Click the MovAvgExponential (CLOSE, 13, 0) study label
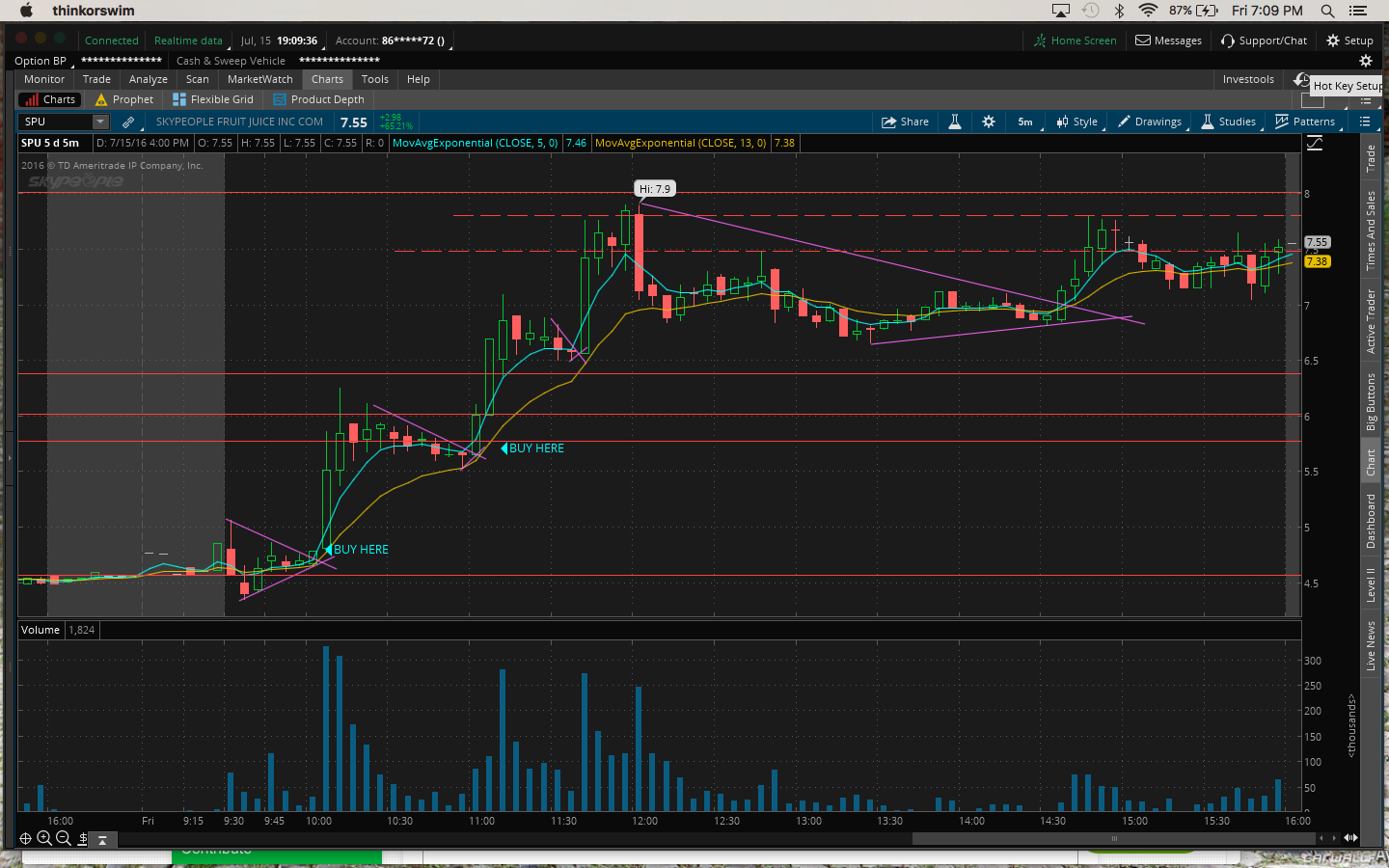The height and width of the screenshot is (868, 1389). (680, 143)
